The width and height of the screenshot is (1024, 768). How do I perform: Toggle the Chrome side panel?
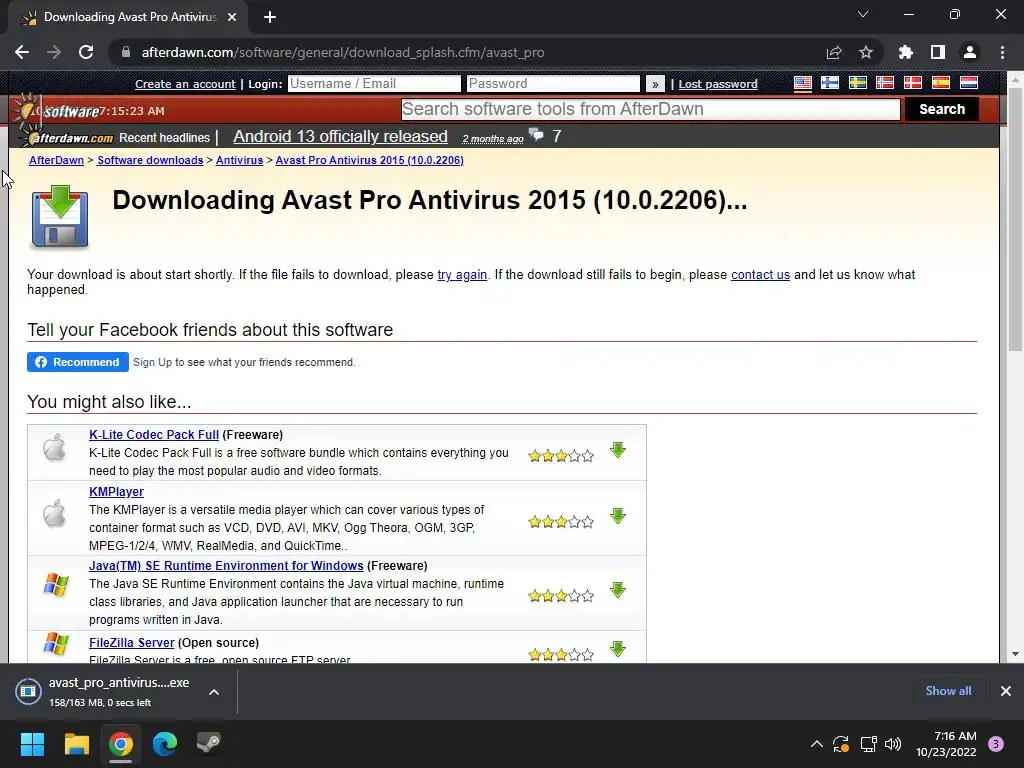(x=938, y=52)
